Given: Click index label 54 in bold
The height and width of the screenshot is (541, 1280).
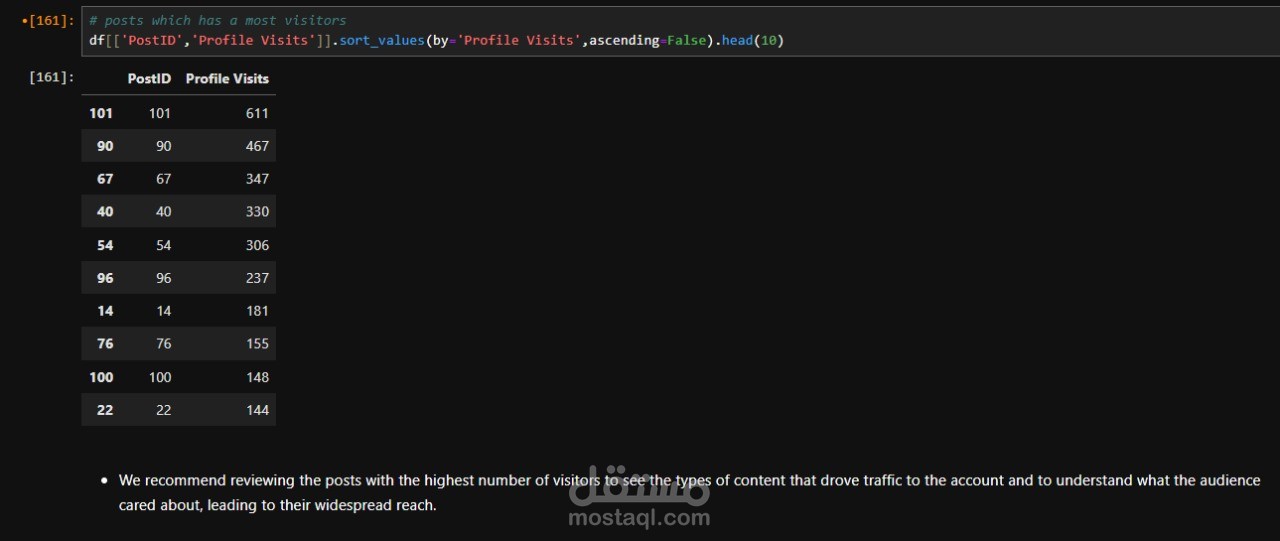Looking at the screenshot, I should [x=105, y=245].
